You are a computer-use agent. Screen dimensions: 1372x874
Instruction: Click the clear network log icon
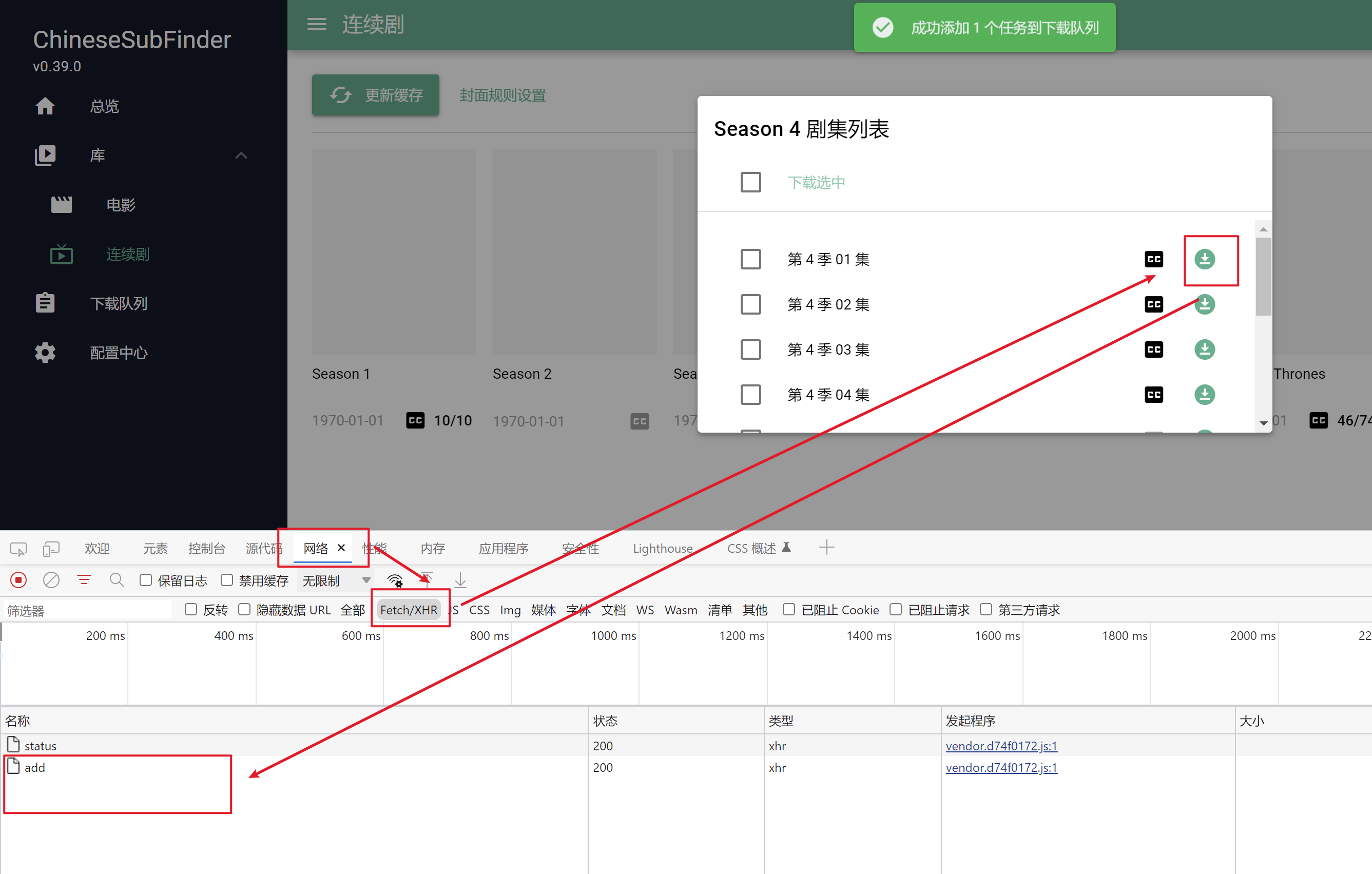click(51, 580)
